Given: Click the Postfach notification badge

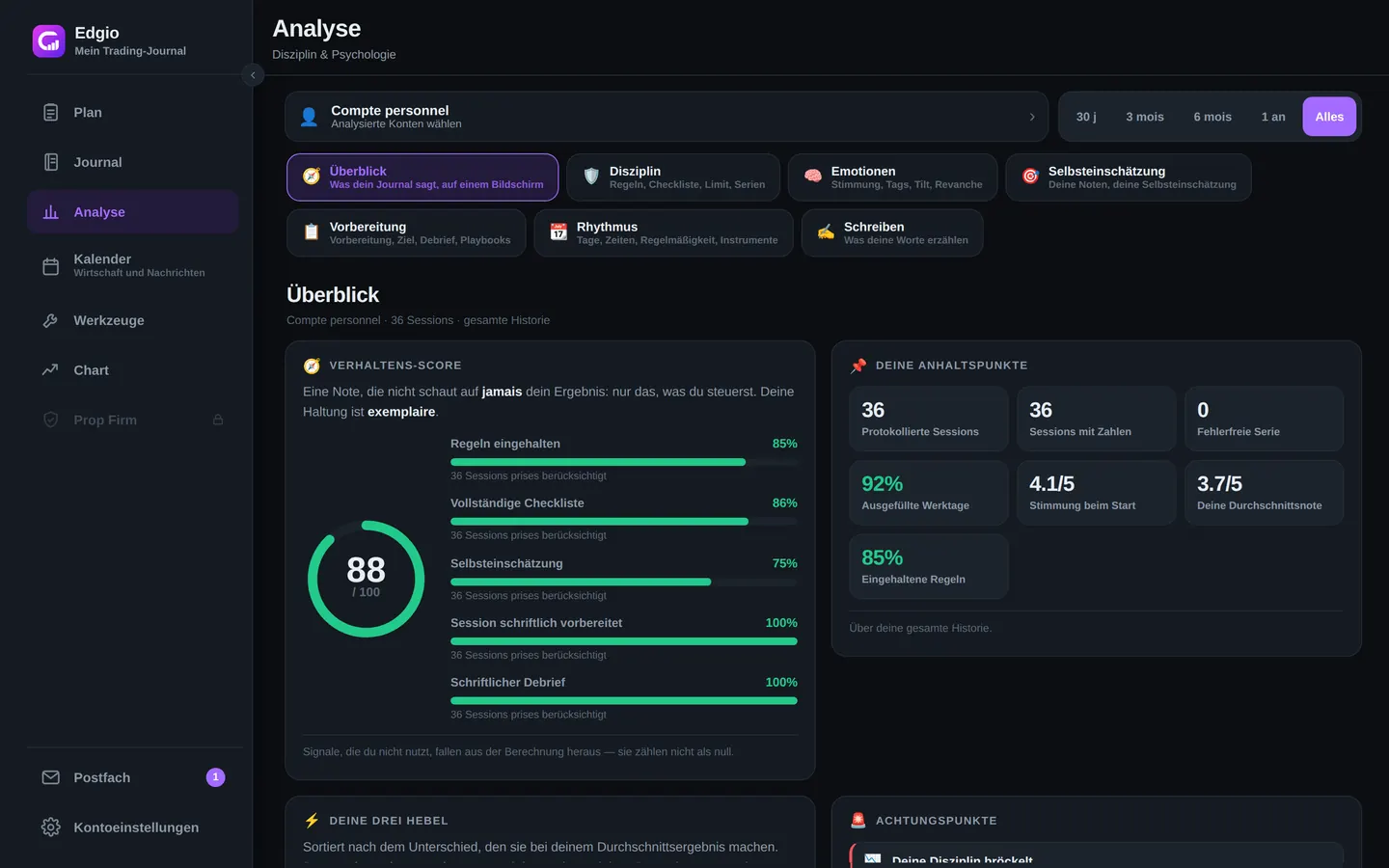Looking at the screenshot, I should pos(216,777).
